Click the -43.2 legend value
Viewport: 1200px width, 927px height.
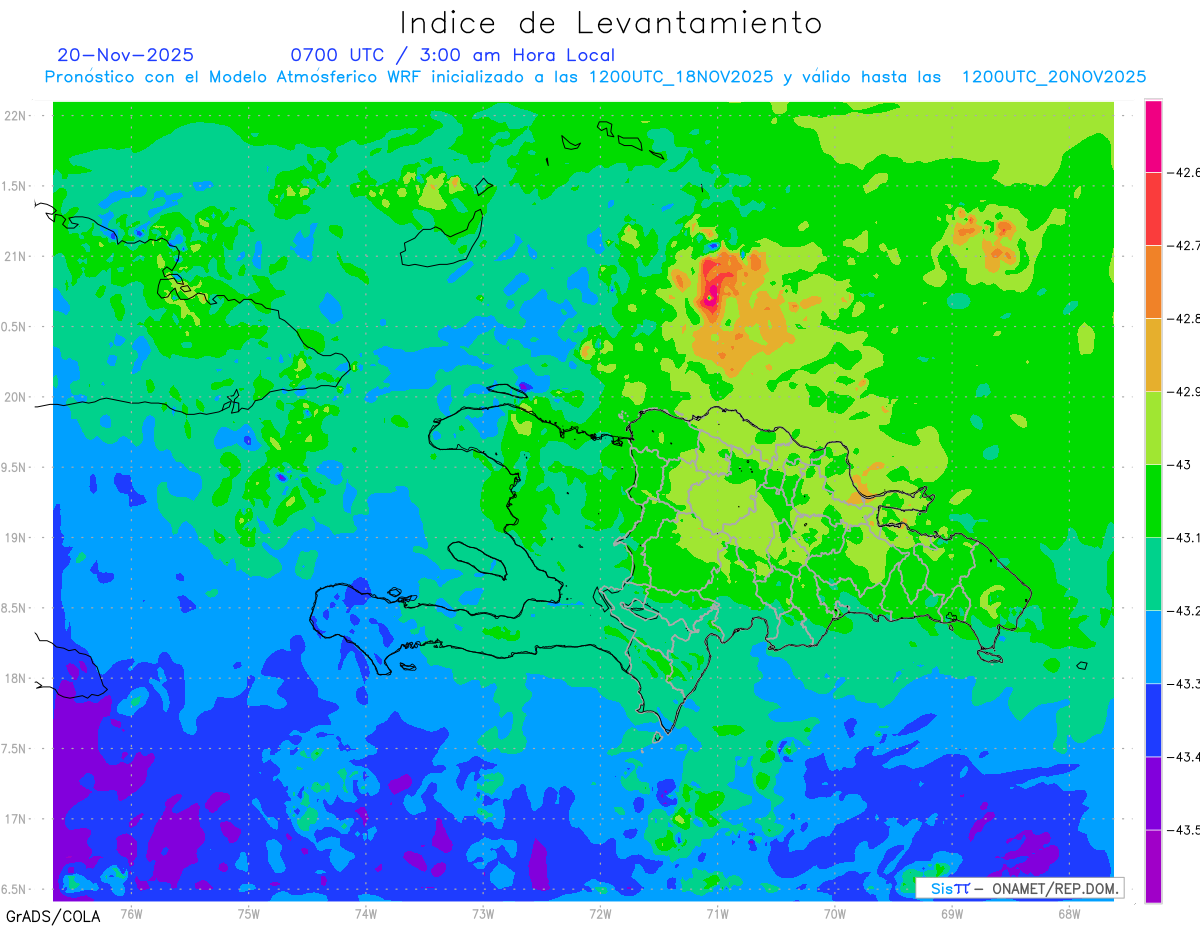pos(1183,610)
